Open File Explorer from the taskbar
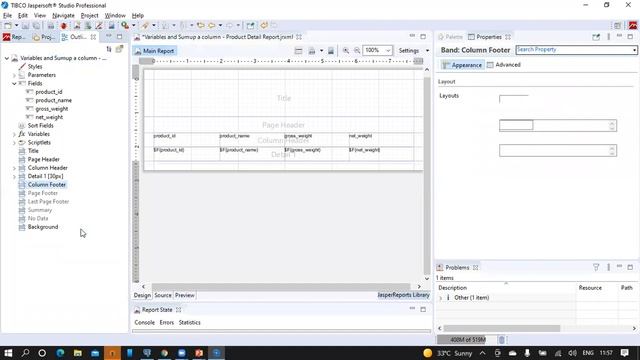This screenshot has height=360, width=640. click(x=78, y=353)
